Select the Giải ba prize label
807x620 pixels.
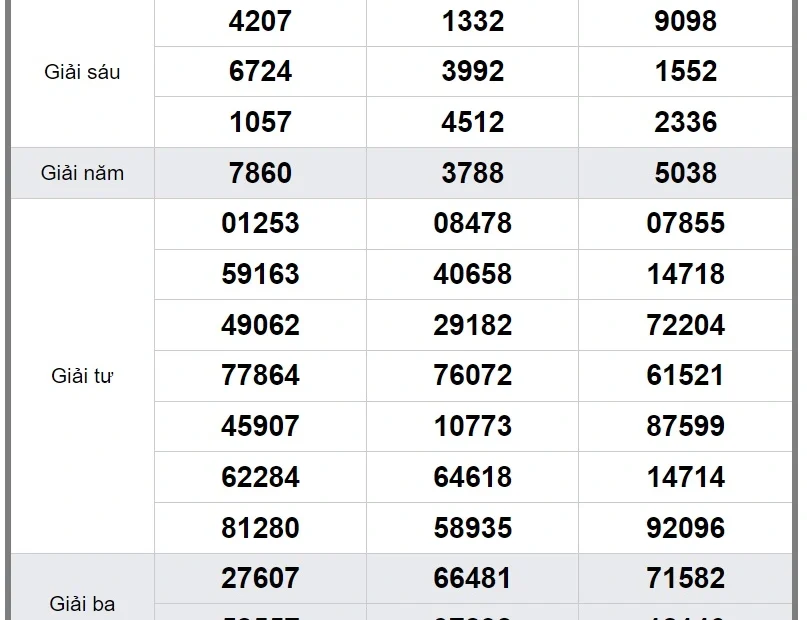click(82, 604)
